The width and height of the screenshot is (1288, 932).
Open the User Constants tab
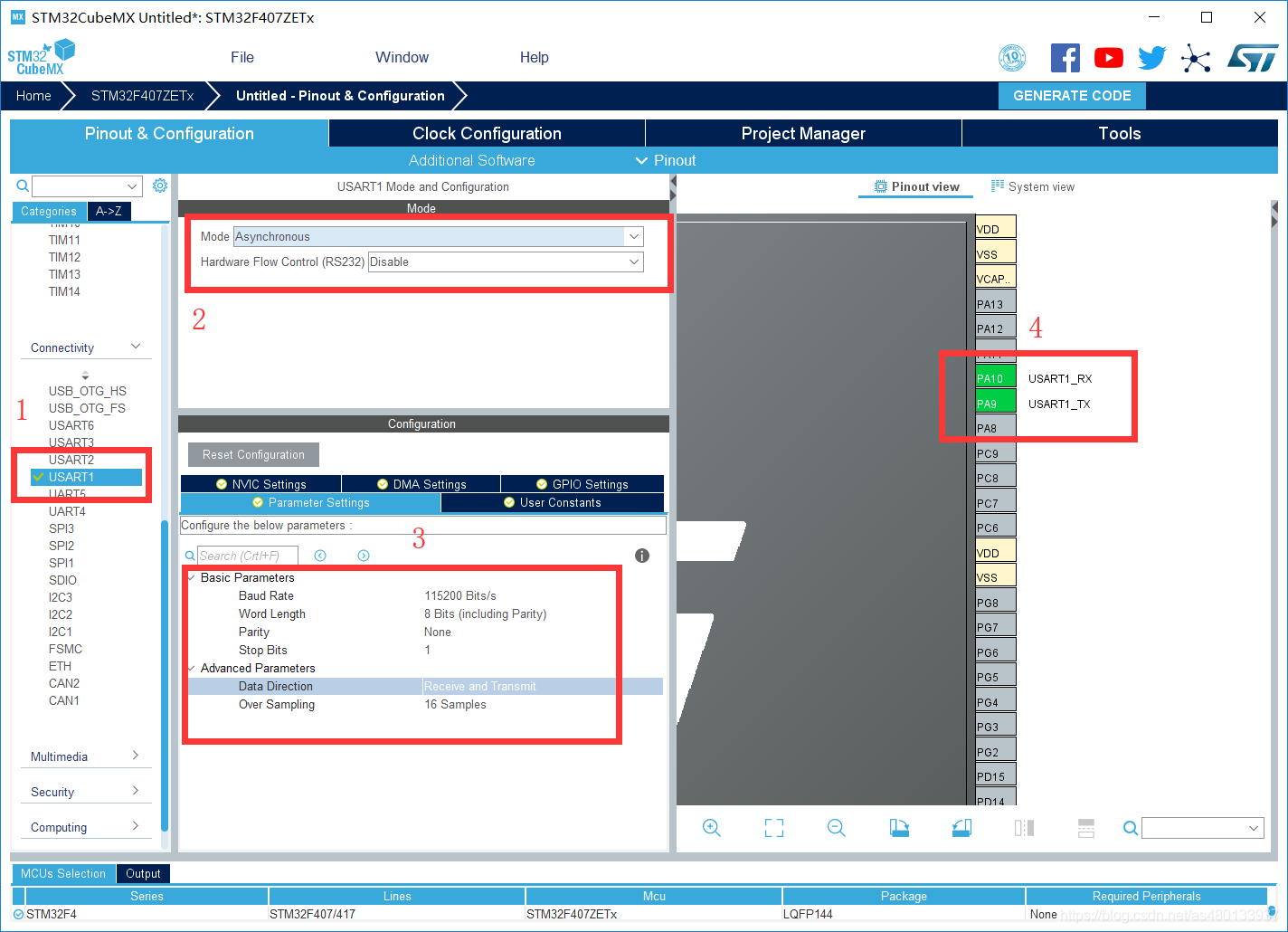pyautogui.click(x=552, y=502)
